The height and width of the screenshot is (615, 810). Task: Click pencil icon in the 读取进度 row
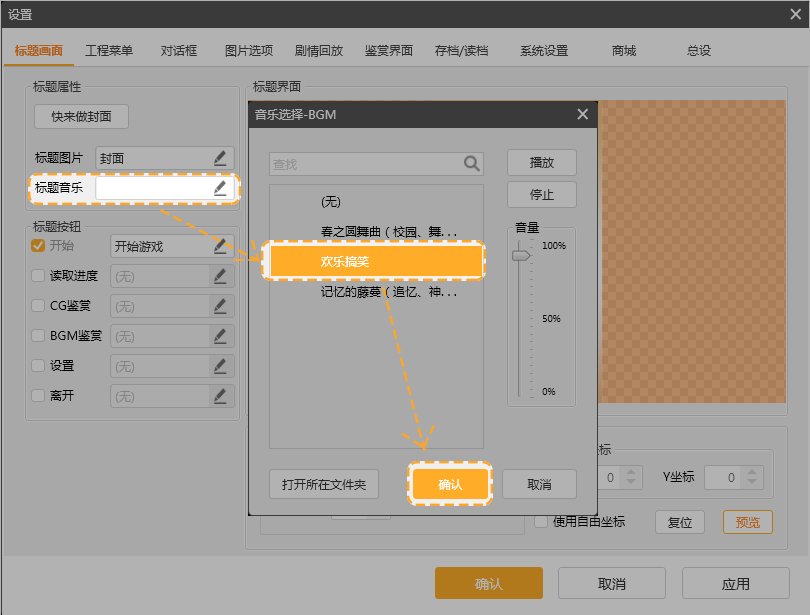tap(220, 277)
